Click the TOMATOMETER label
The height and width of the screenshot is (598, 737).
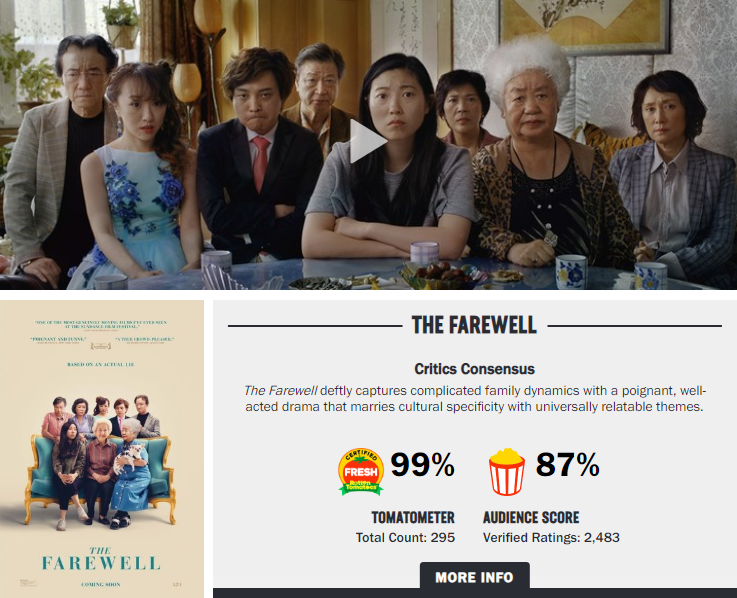pyautogui.click(x=413, y=518)
